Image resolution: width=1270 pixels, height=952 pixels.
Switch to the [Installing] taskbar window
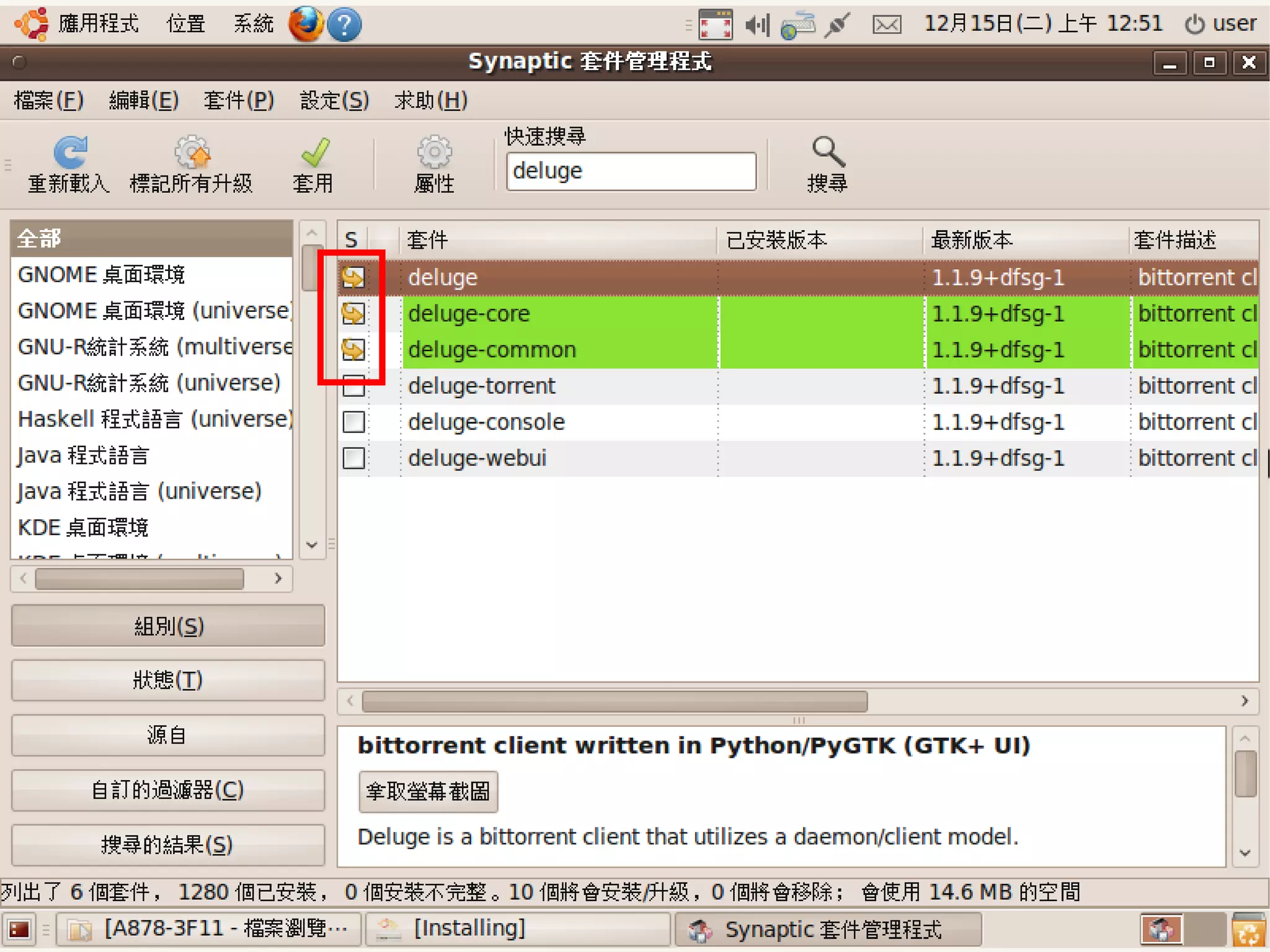(x=518, y=929)
